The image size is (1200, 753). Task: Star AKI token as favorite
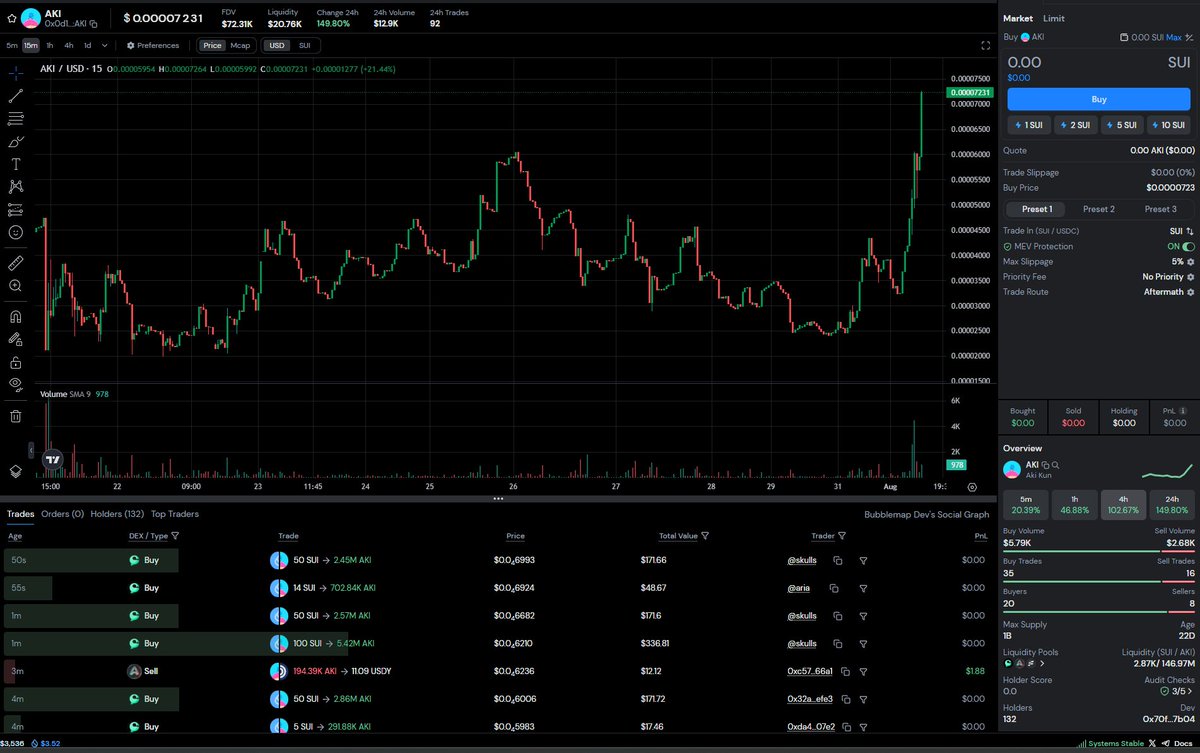click(x=11, y=18)
